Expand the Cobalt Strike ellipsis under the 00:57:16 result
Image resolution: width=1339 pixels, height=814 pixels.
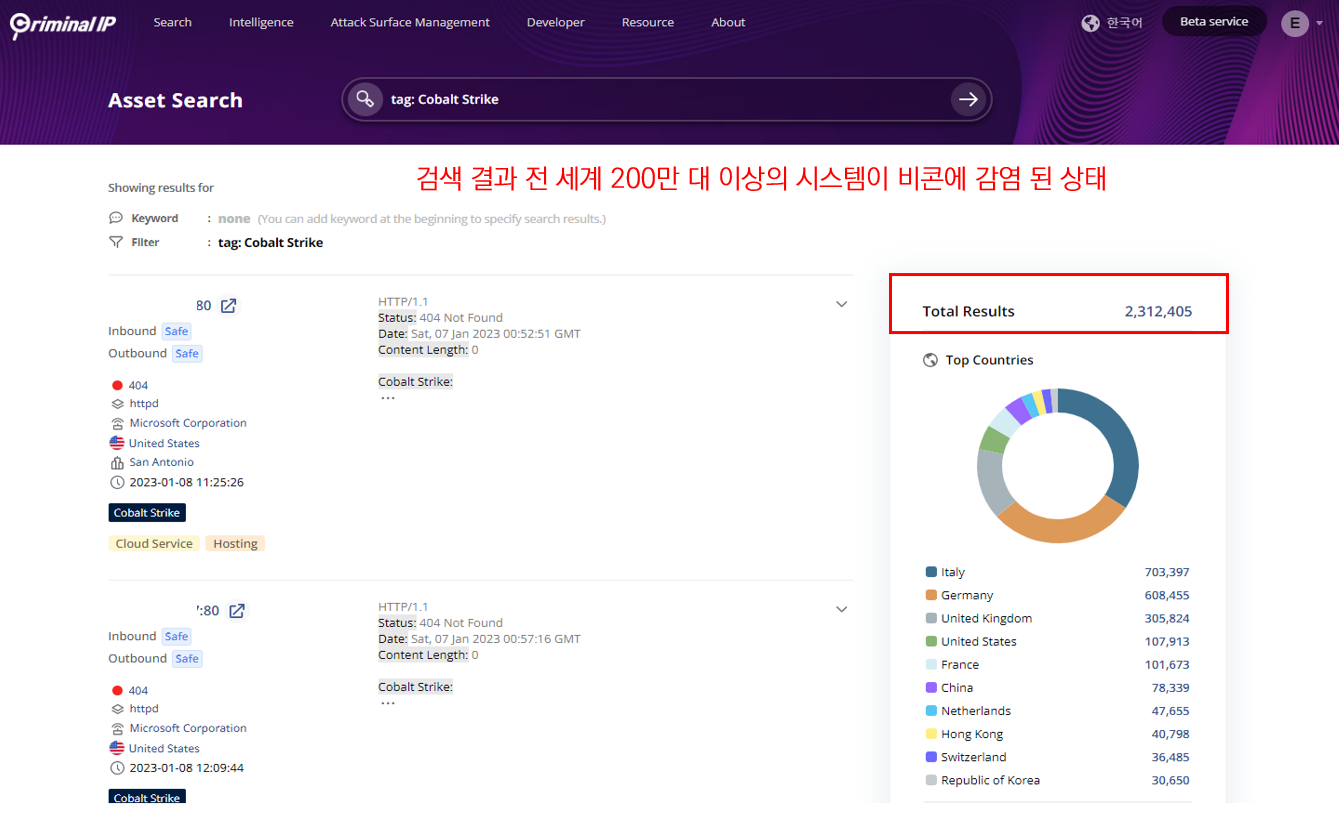(x=388, y=703)
